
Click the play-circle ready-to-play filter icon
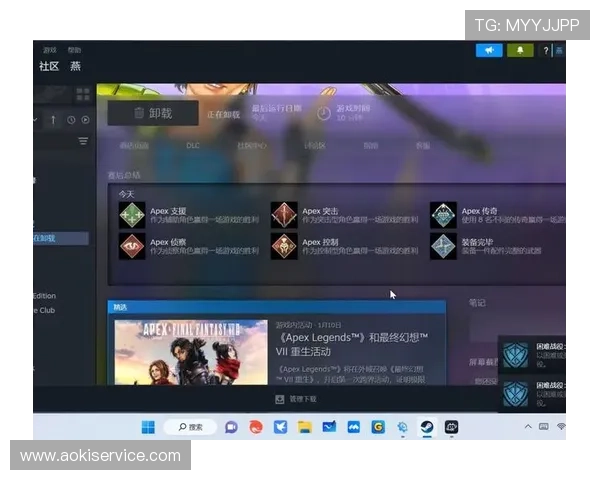coord(85,120)
